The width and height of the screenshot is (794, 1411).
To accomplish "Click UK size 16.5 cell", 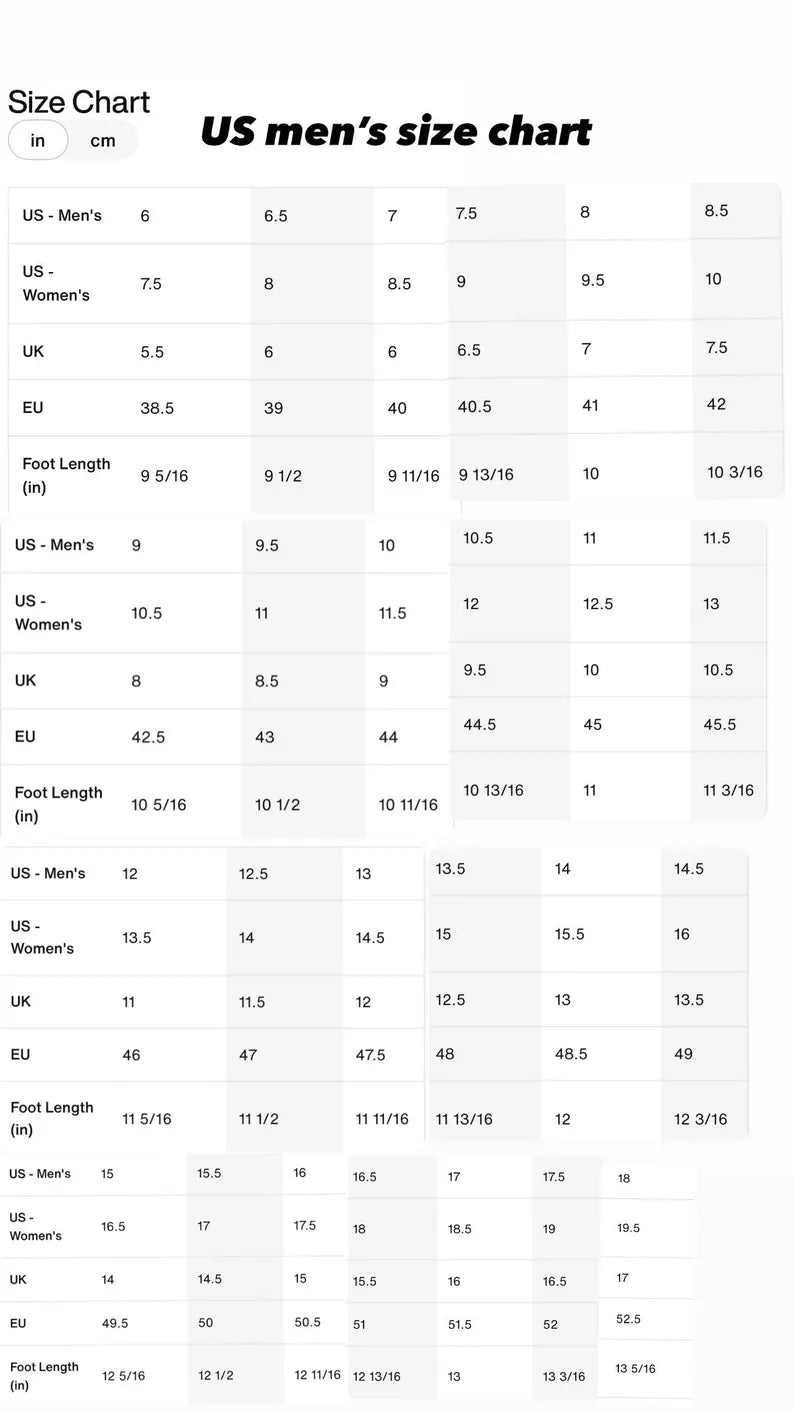I will coord(566,1281).
